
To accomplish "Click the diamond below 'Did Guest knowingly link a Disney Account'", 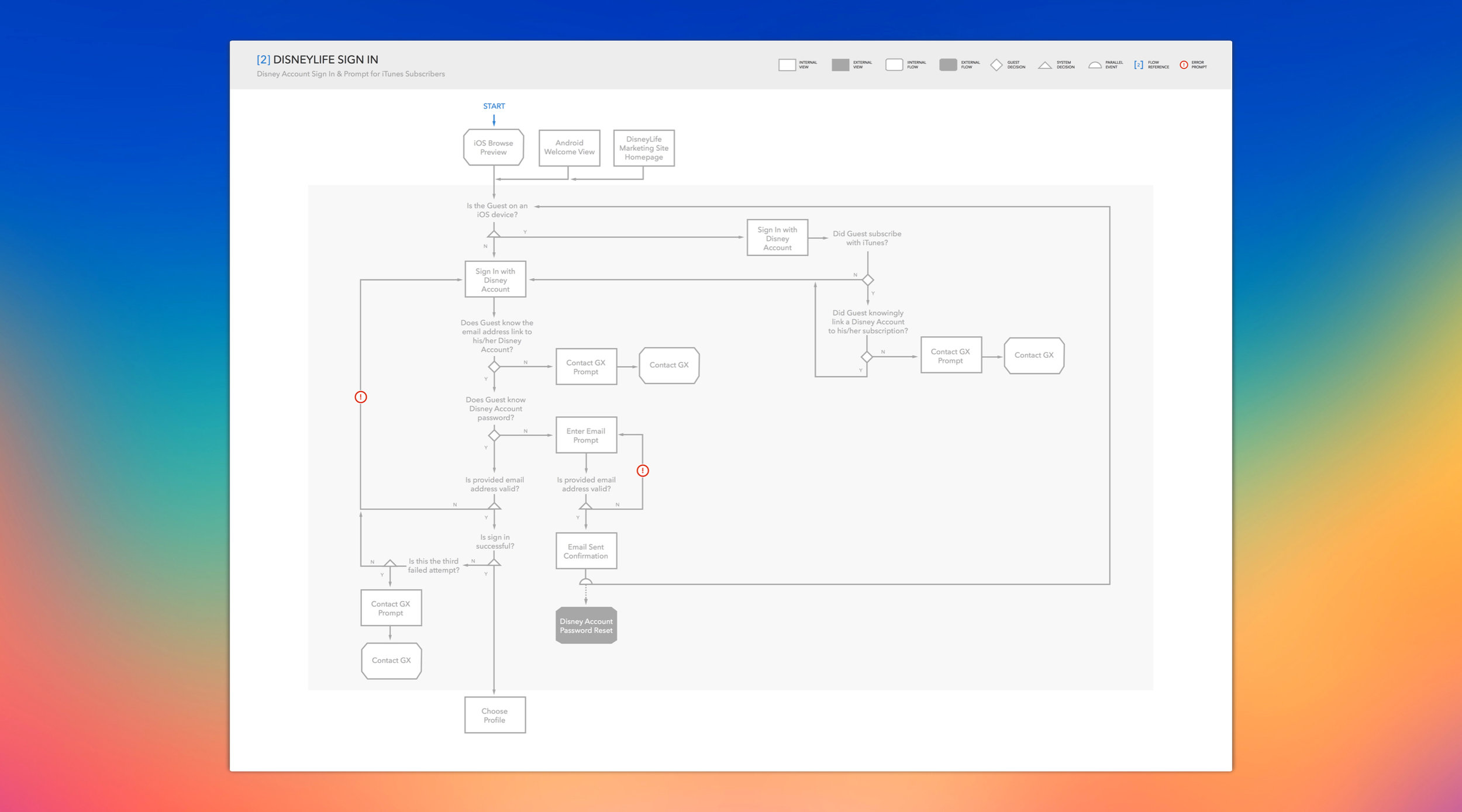I will (867, 357).
